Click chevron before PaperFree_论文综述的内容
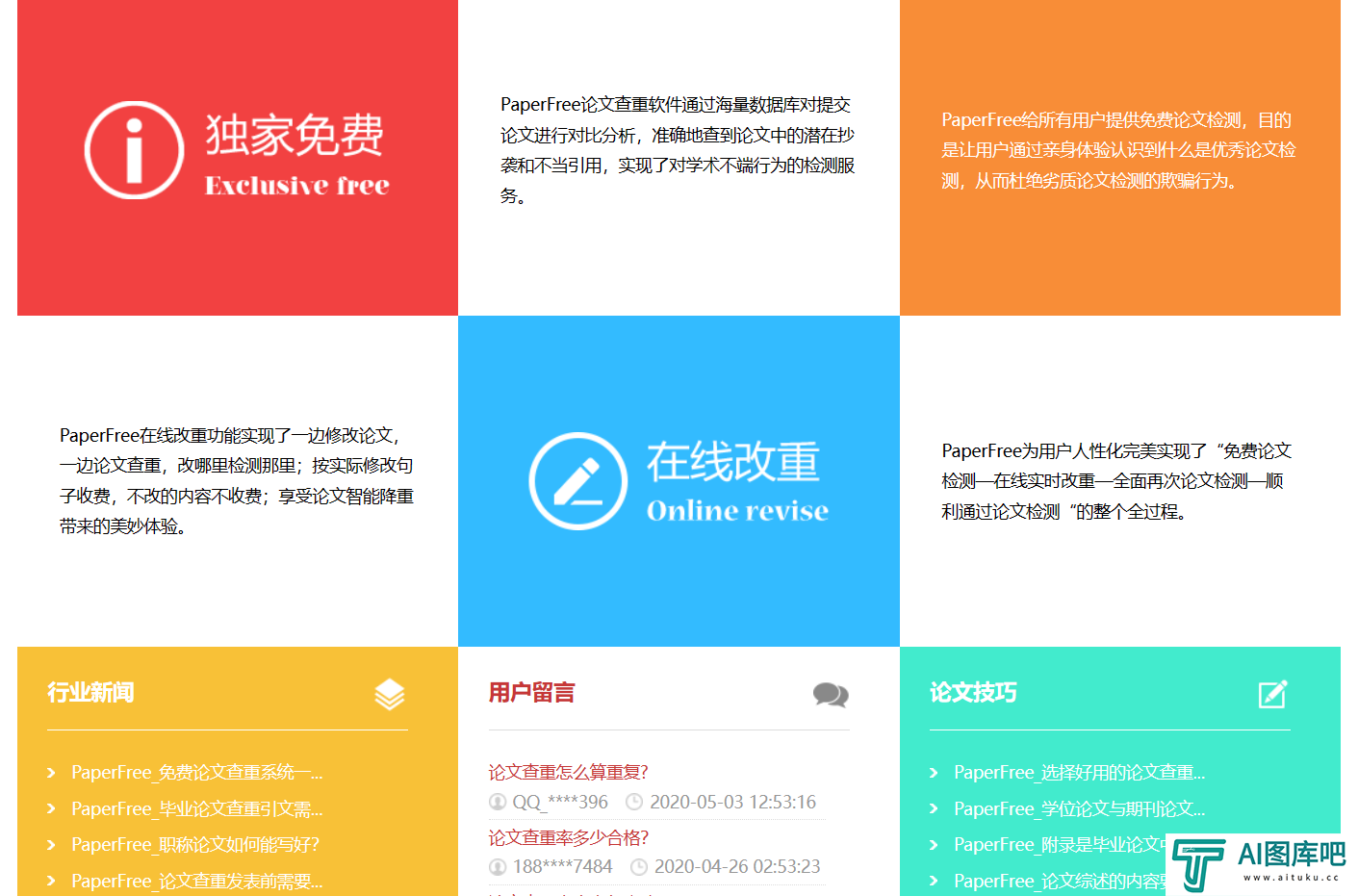This screenshot has height=896, width=1358. point(935,882)
